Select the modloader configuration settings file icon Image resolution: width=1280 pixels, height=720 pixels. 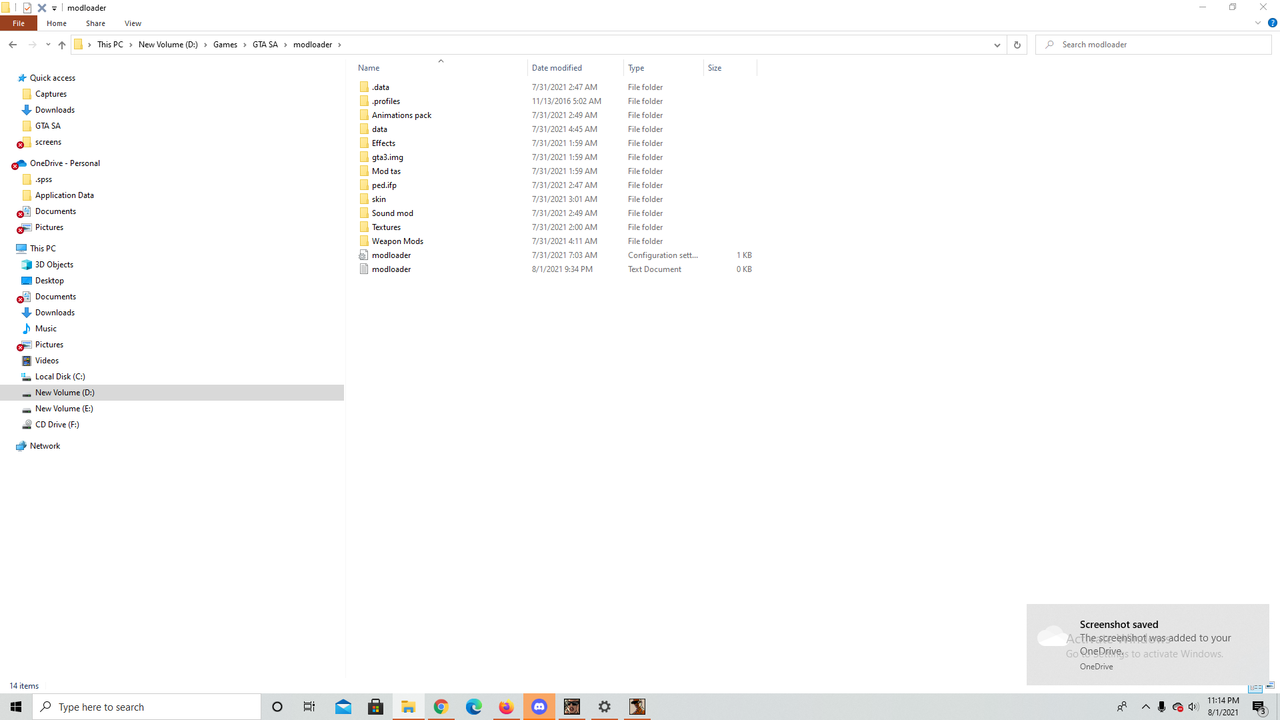[364, 255]
